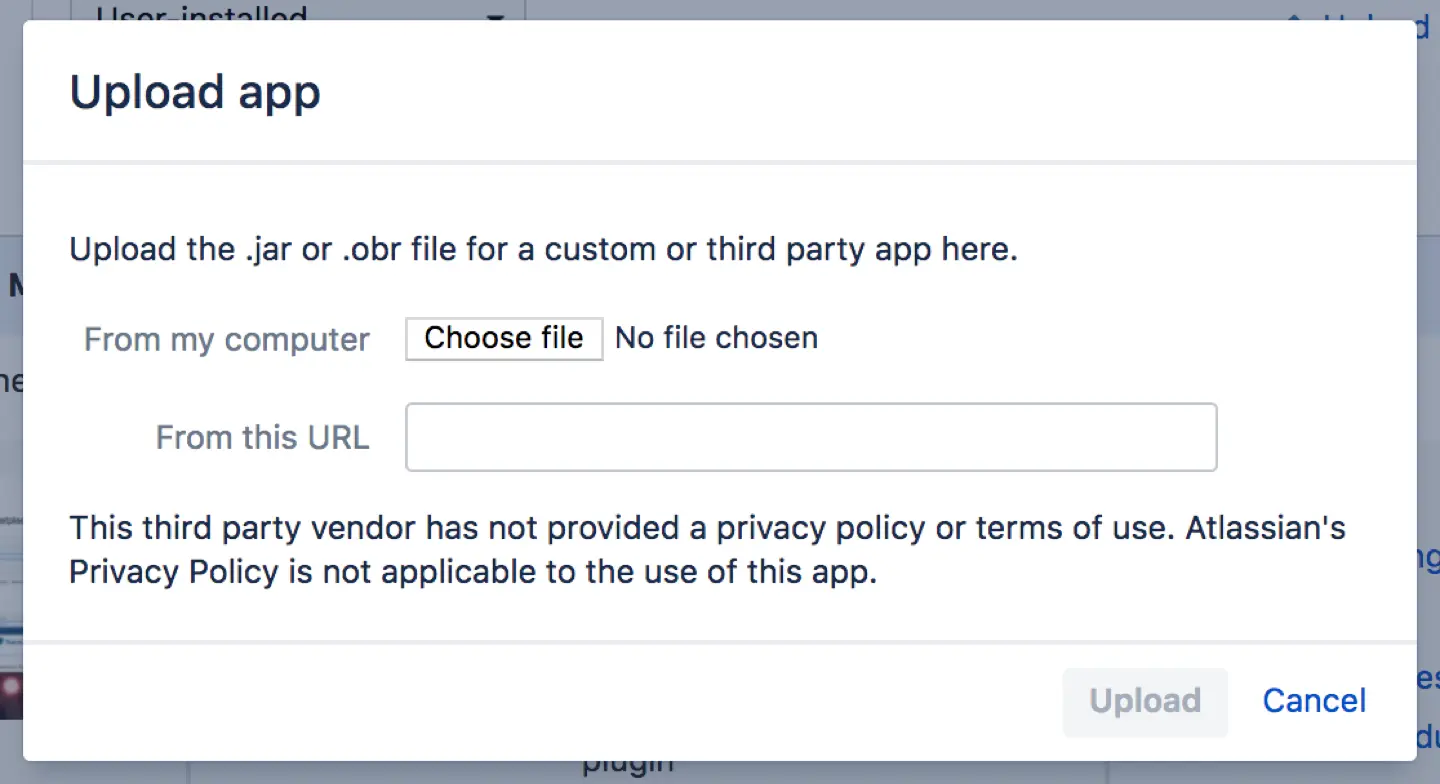The height and width of the screenshot is (784, 1440).
Task: Click the truncated blue link ending in es
Action: click(1430, 677)
